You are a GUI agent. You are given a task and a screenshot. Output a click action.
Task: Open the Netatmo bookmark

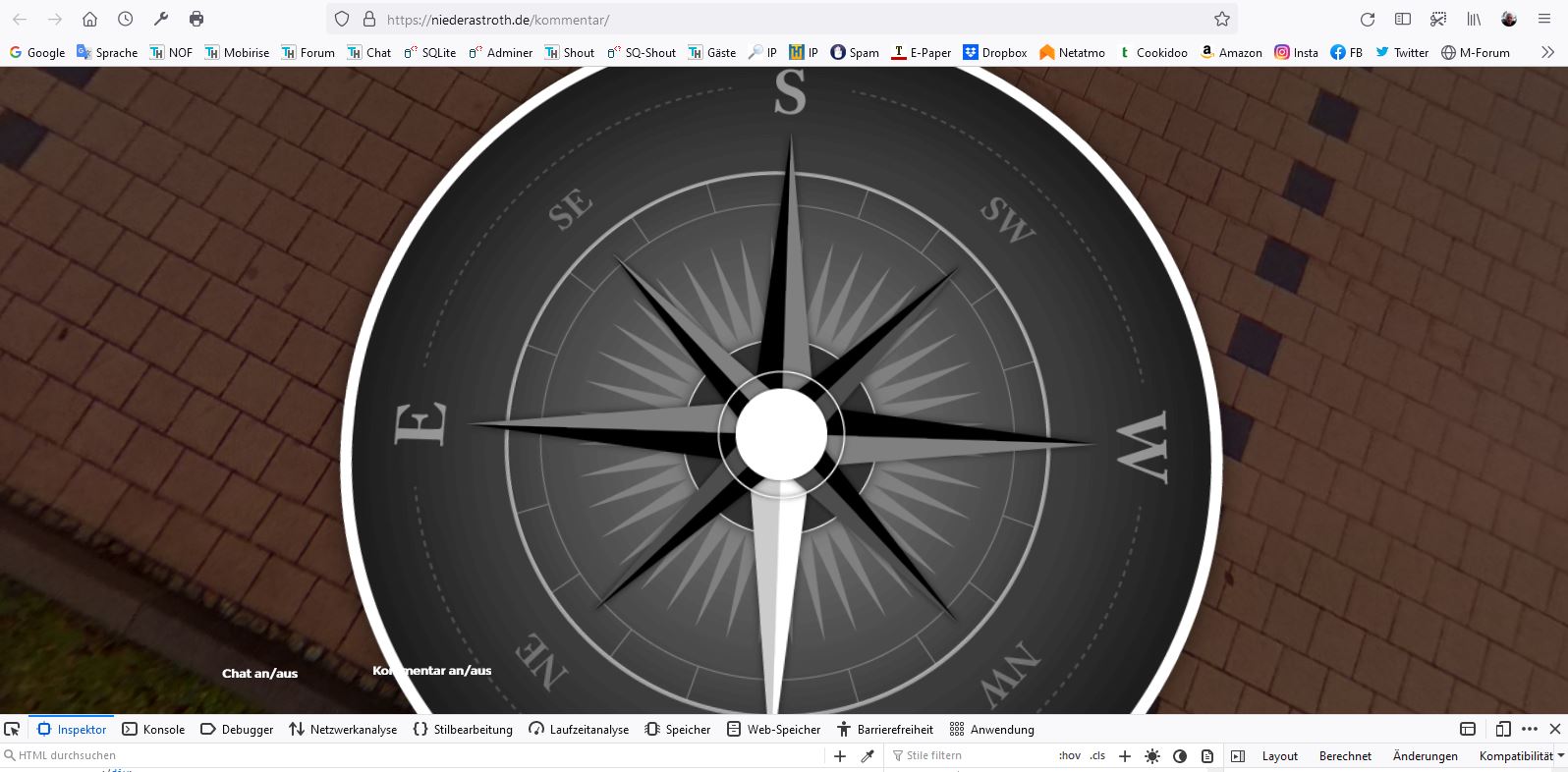pos(1072,52)
